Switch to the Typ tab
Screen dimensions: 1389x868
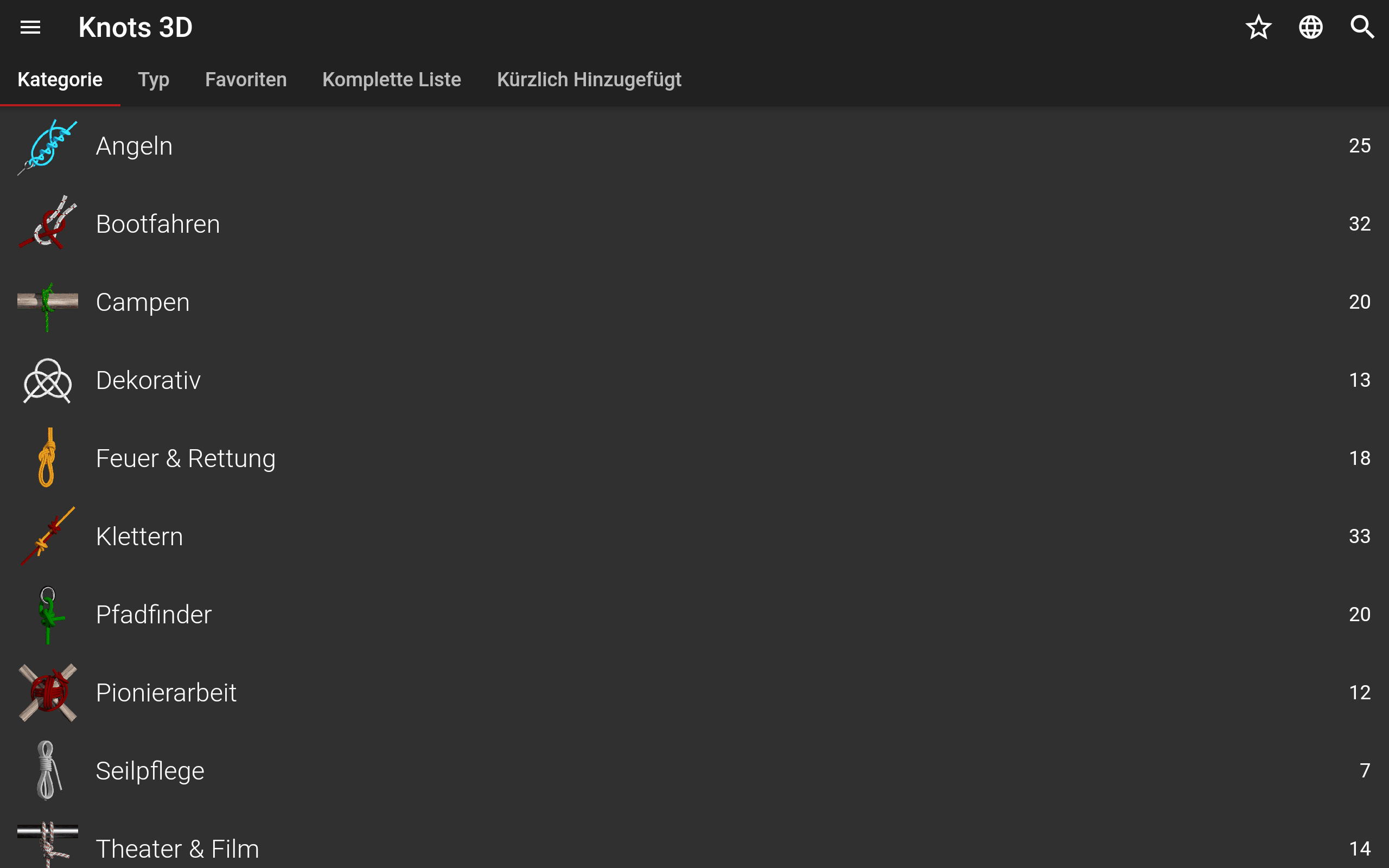click(x=154, y=79)
